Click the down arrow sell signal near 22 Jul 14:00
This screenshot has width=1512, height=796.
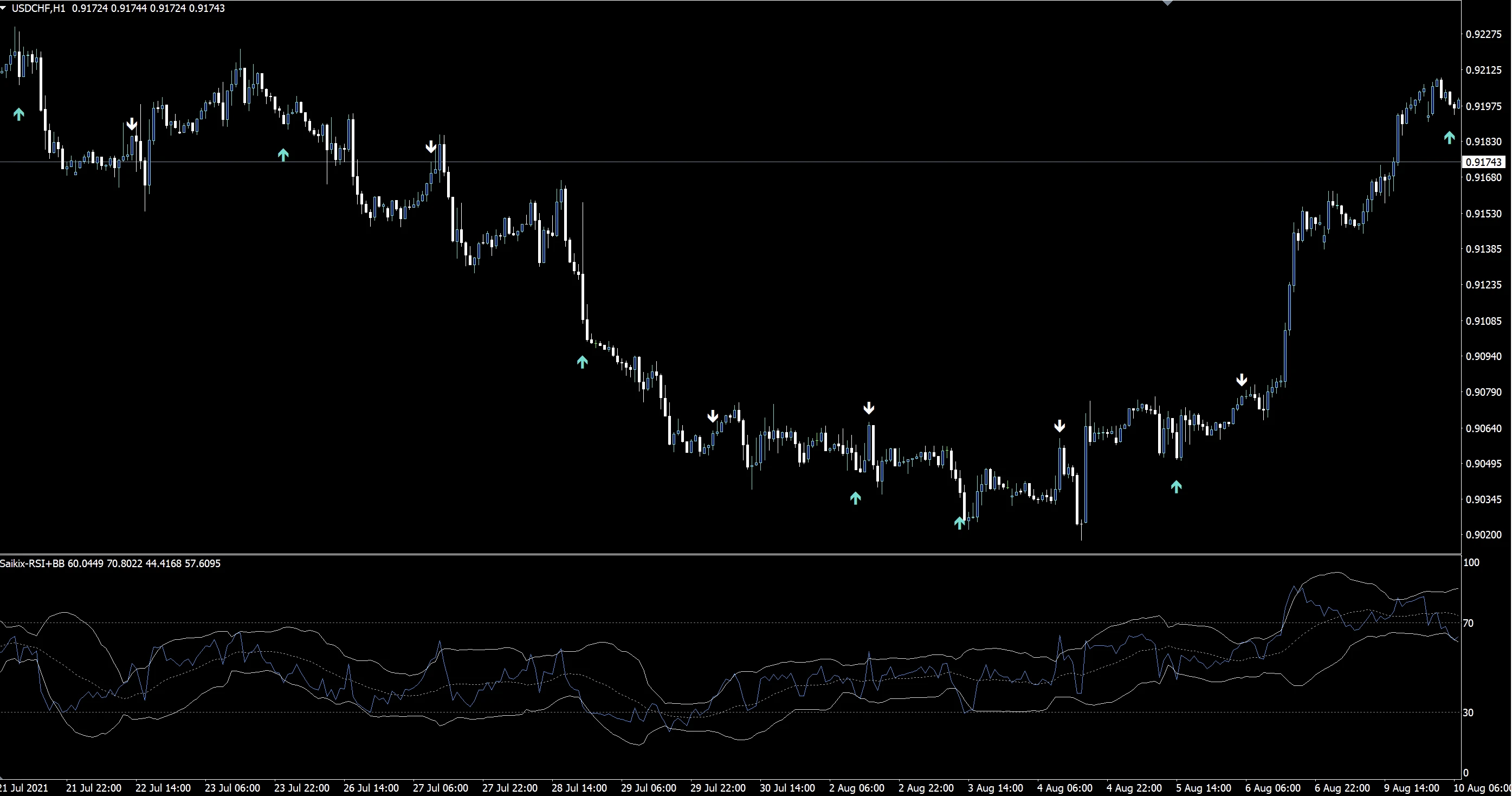132,124
